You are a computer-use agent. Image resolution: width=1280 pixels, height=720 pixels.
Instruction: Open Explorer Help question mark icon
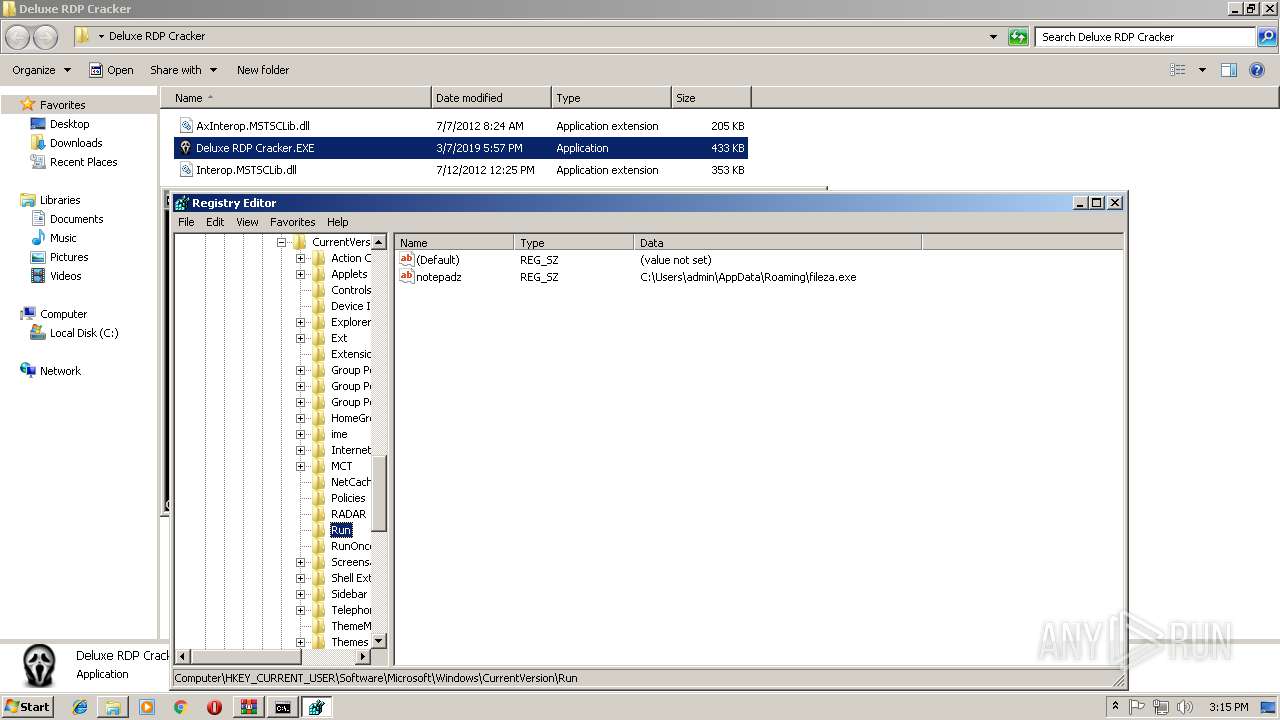(x=1259, y=70)
